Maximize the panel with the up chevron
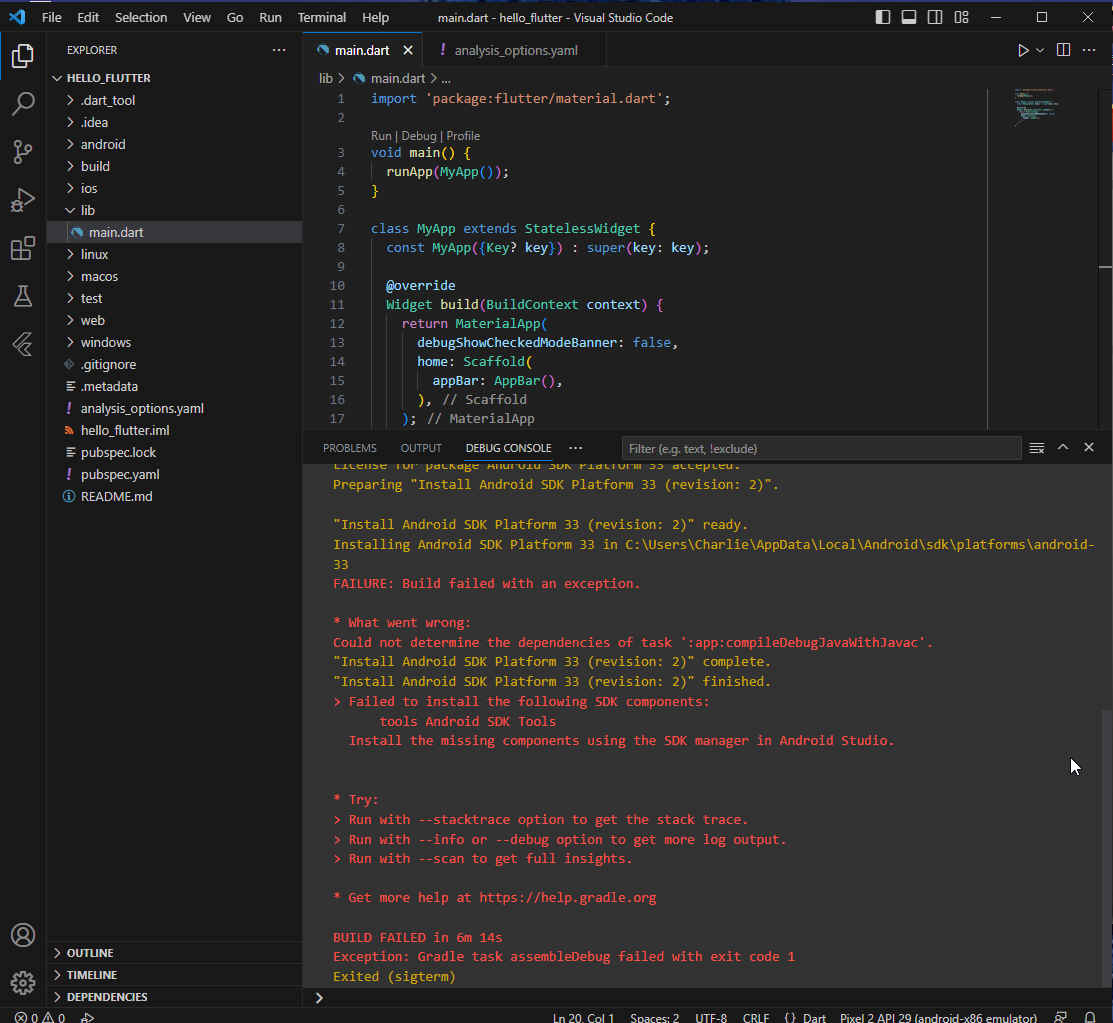The height and width of the screenshot is (1023, 1113). tap(1063, 447)
